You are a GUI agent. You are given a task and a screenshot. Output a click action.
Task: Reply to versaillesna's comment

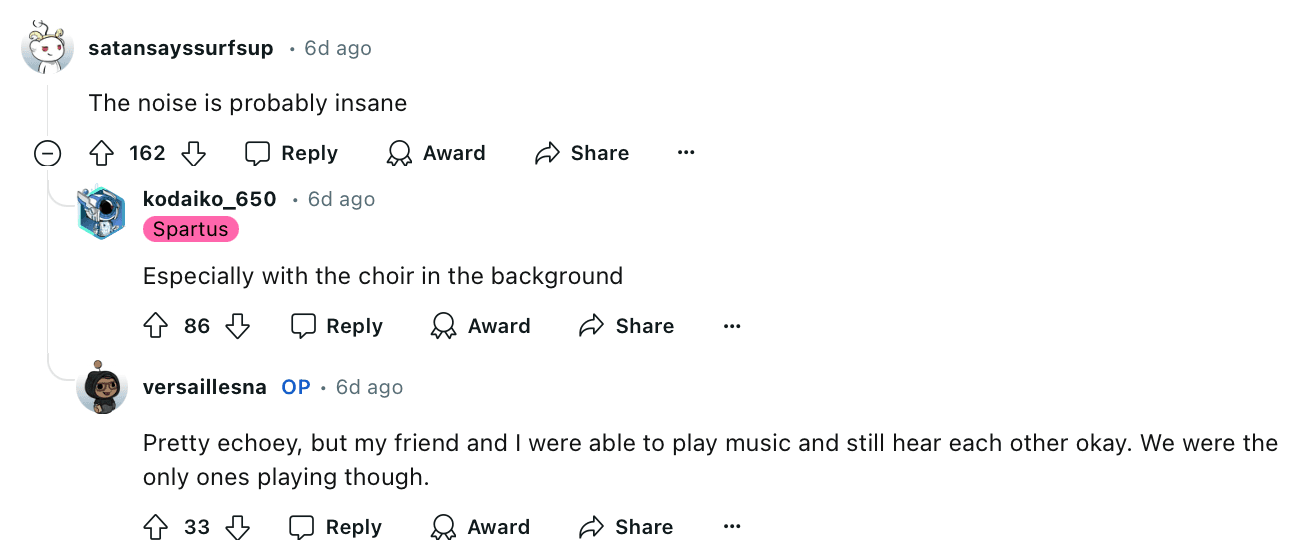(x=336, y=527)
